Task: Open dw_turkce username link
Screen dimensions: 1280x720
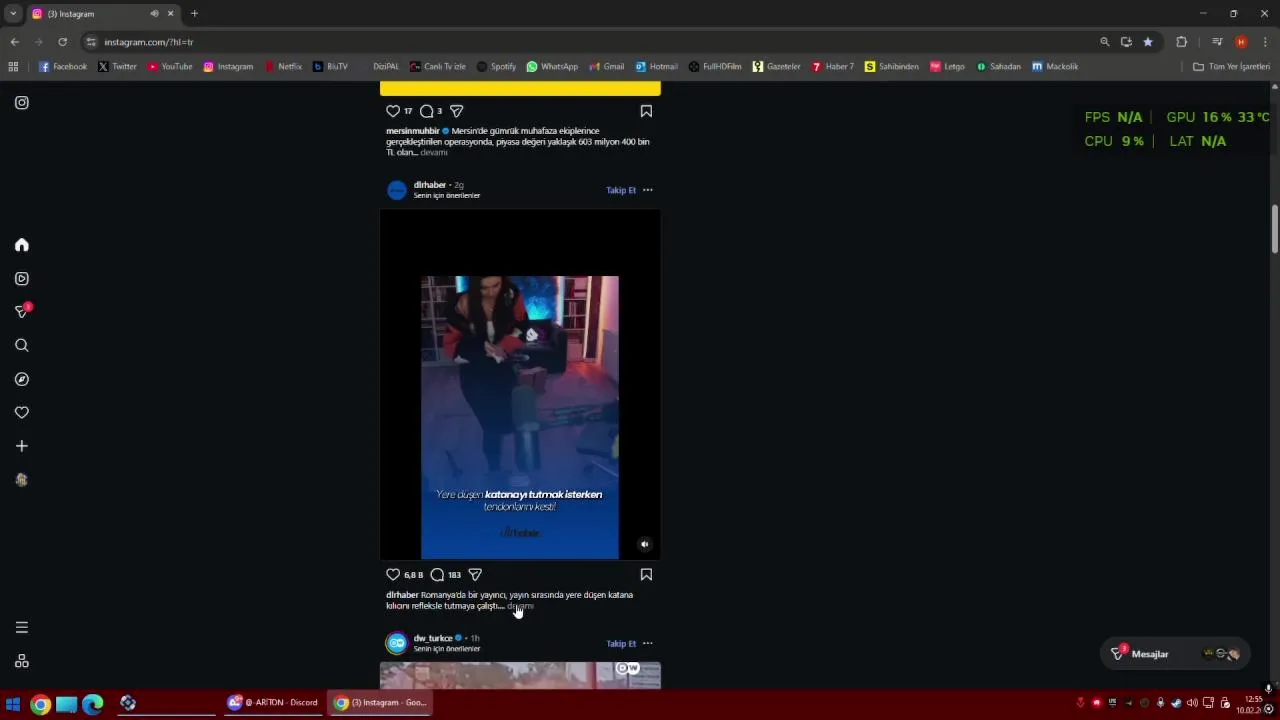Action: 433,638
